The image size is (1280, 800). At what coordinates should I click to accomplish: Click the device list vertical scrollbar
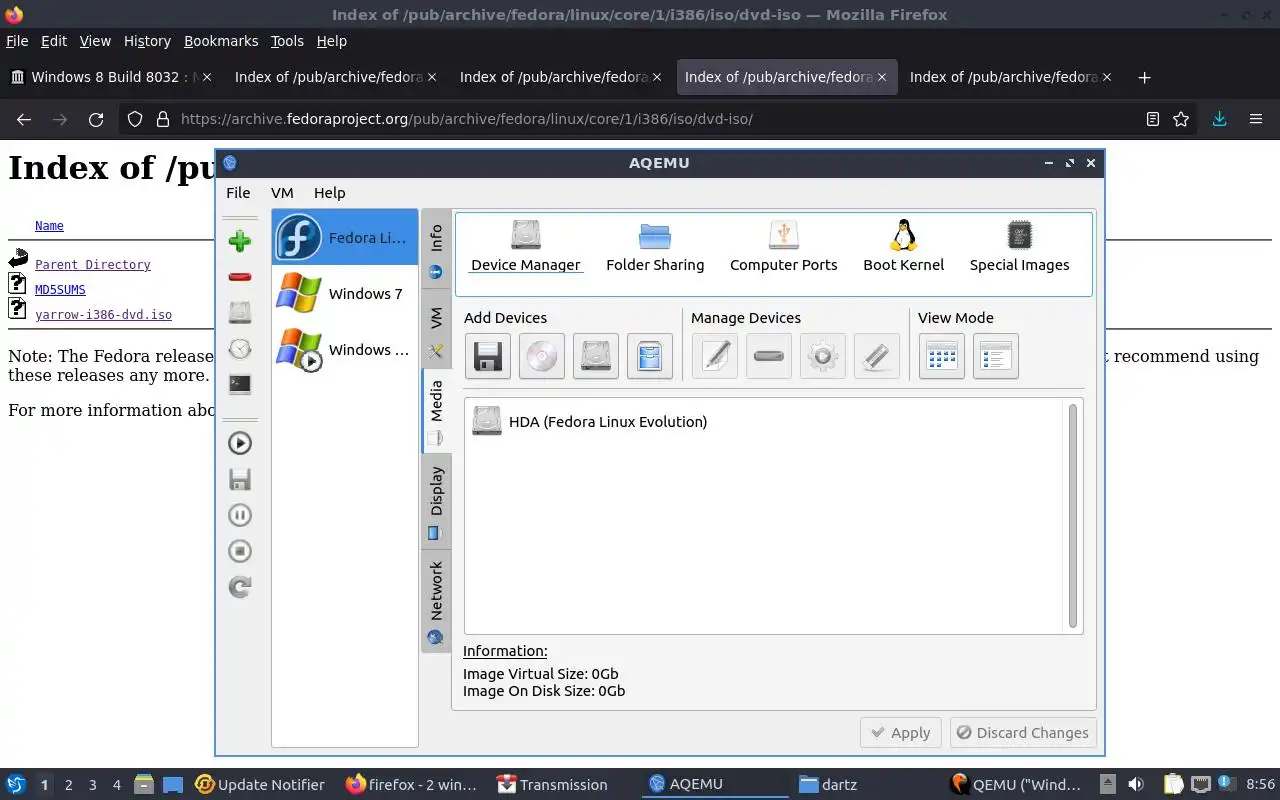(1073, 516)
